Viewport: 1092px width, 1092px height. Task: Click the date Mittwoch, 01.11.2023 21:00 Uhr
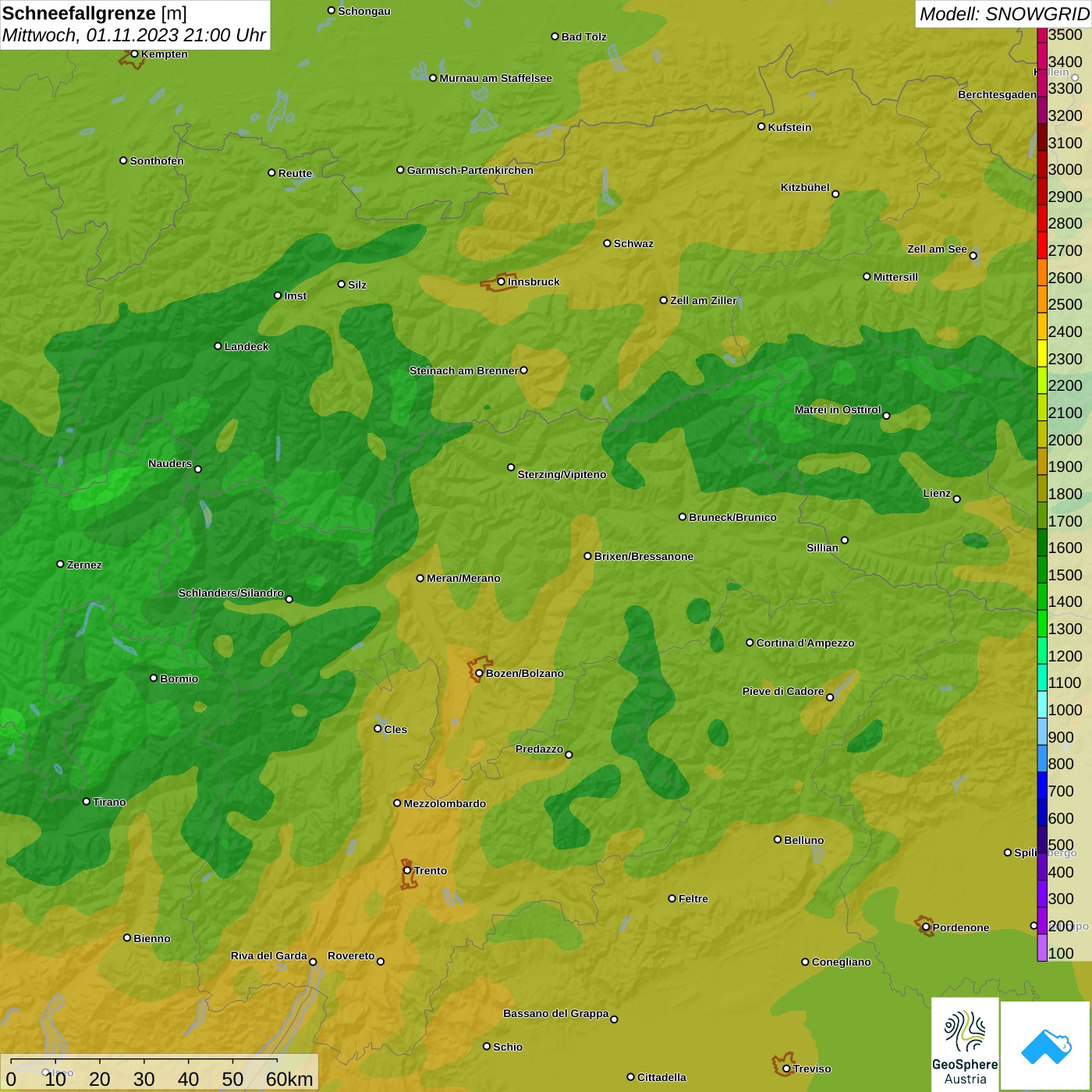[134, 35]
